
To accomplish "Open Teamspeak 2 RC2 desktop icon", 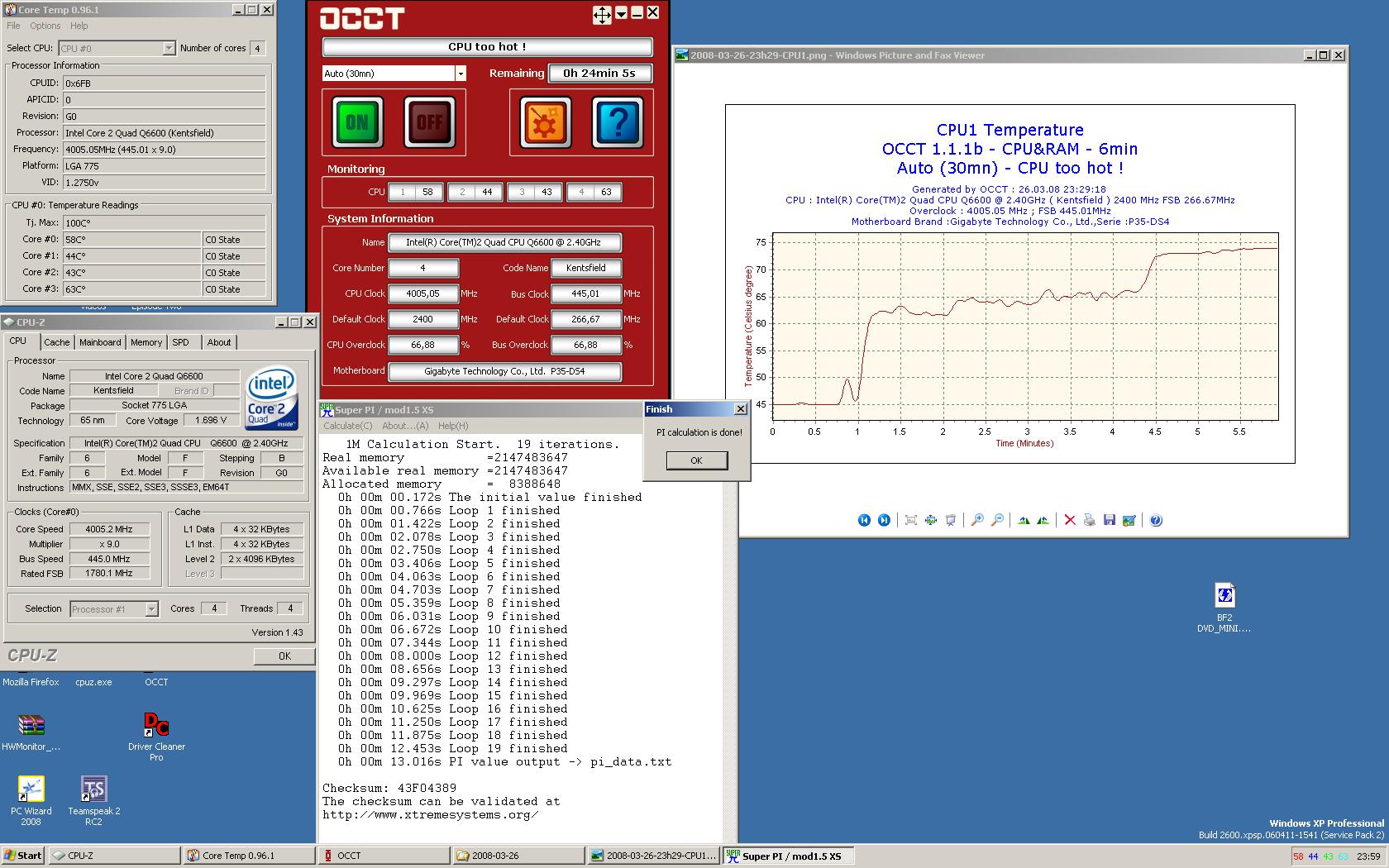I will pos(93,800).
